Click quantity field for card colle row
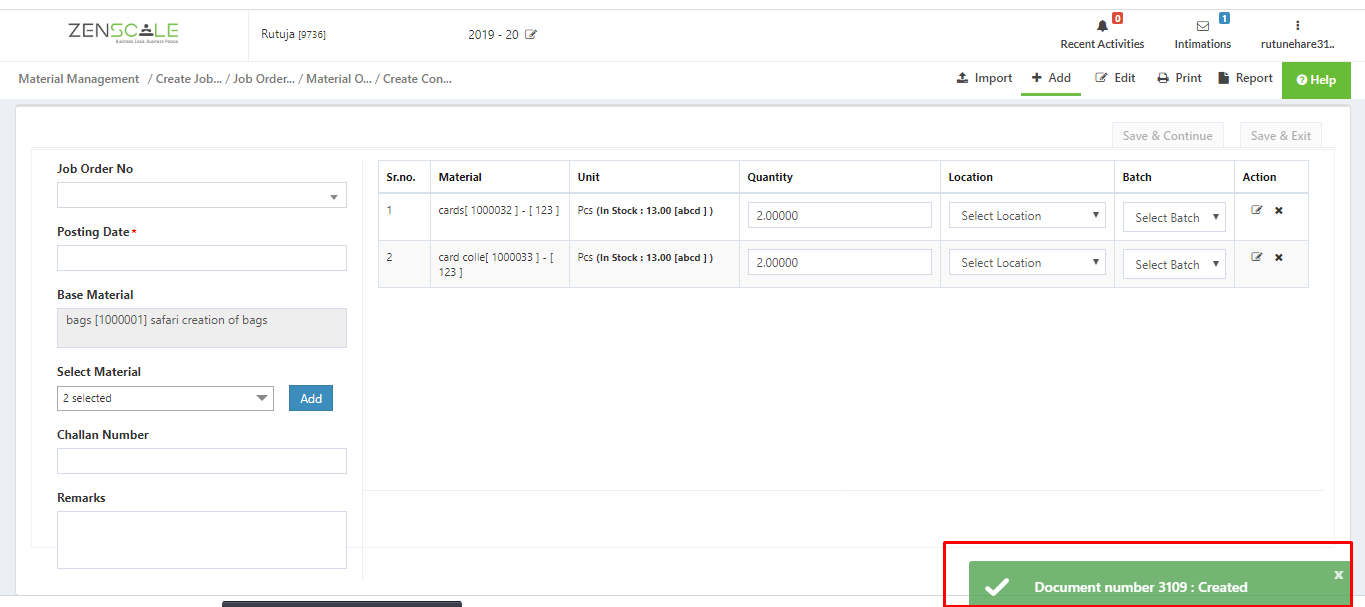 click(x=840, y=262)
